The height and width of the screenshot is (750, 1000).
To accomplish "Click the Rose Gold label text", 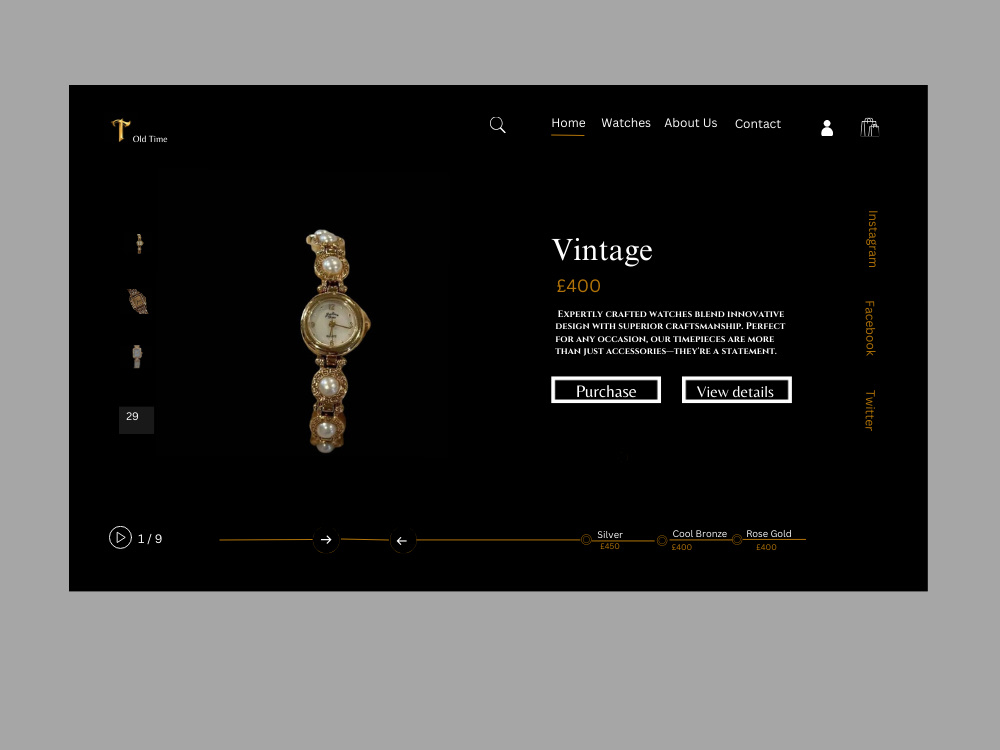I will click(768, 534).
